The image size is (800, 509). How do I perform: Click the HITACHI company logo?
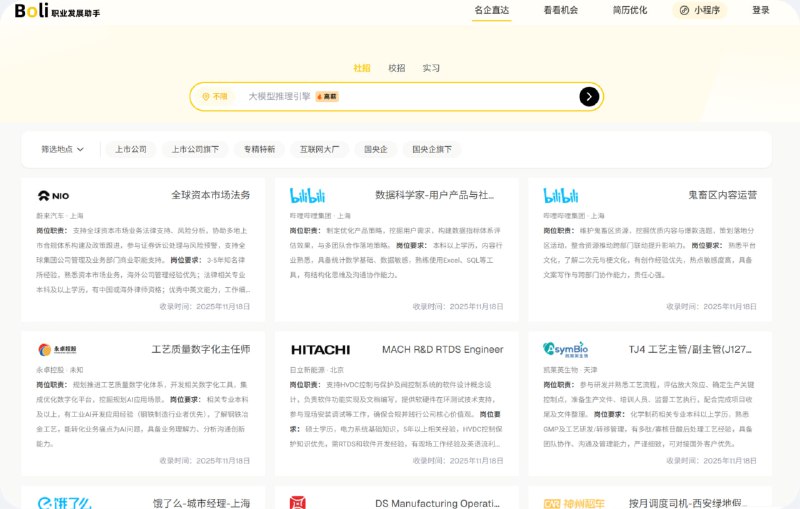click(320, 350)
